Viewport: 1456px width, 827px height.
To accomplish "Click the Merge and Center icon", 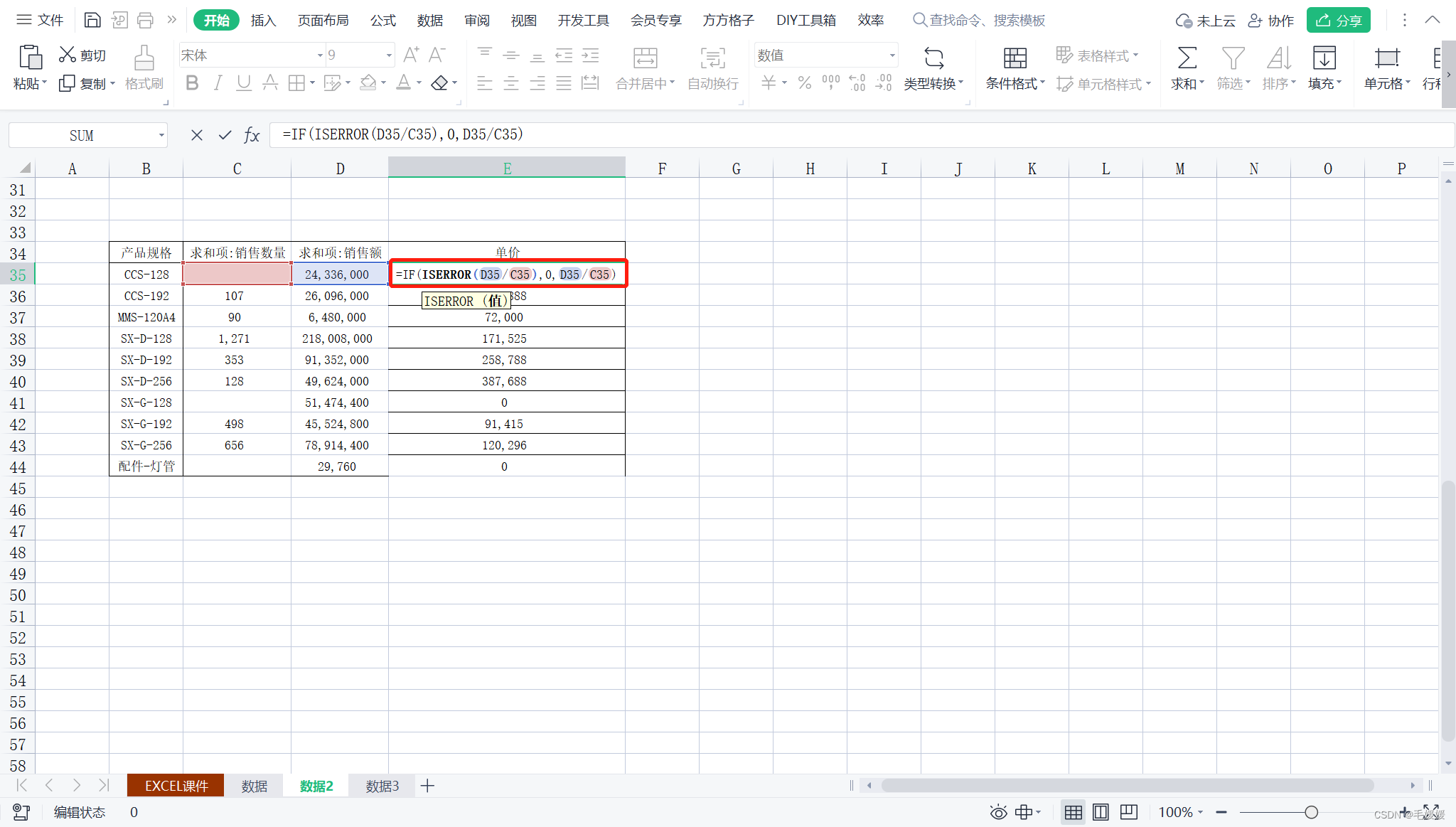I will tap(646, 57).
